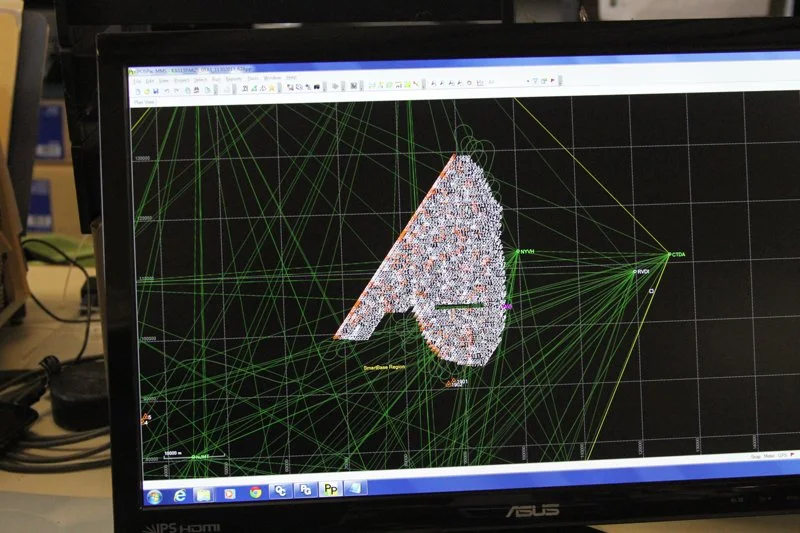Click the Redo toolbar icon
This screenshot has height=533, width=800.
(x=177, y=91)
